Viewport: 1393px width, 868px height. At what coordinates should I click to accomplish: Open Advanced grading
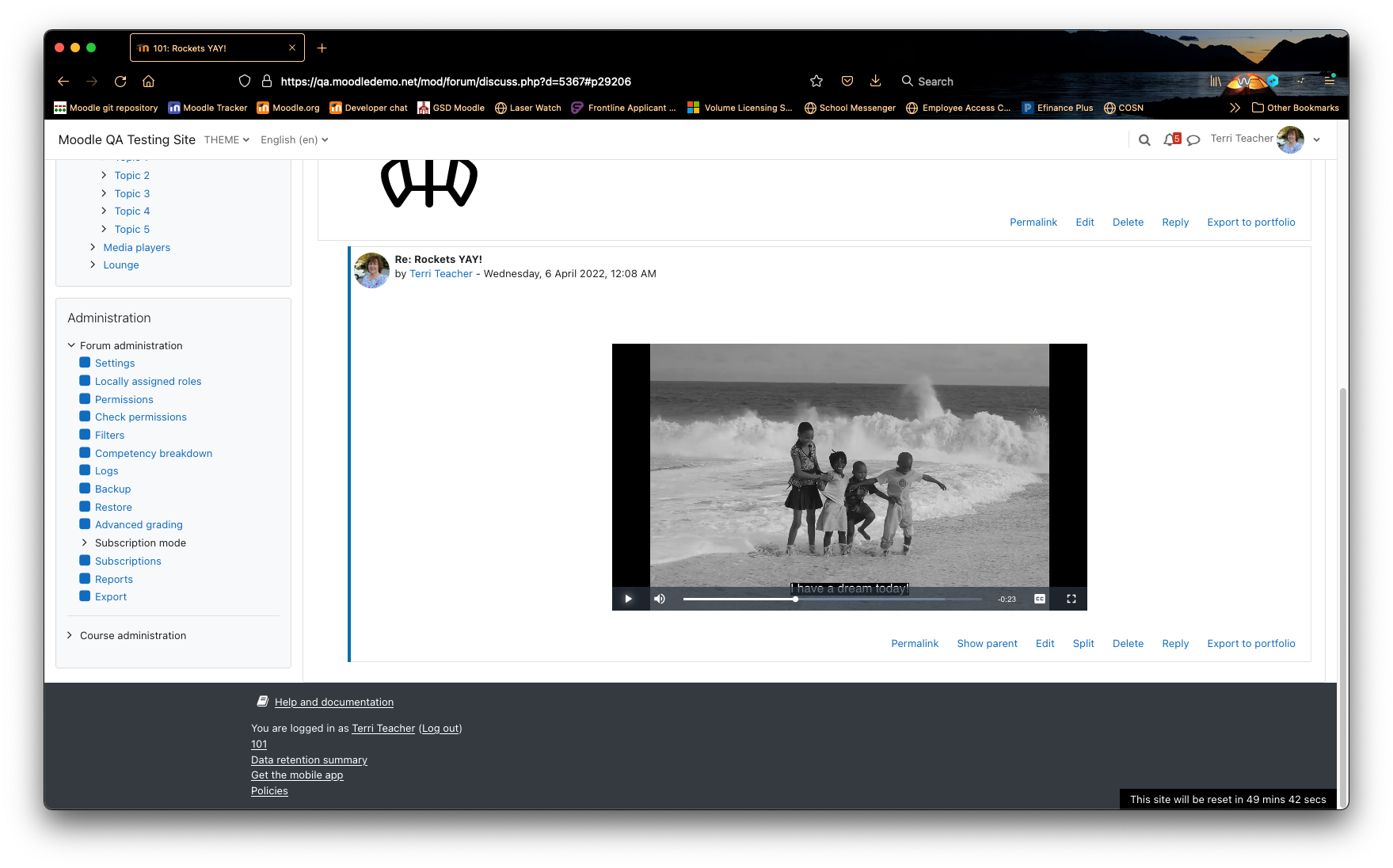pos(139,524)
